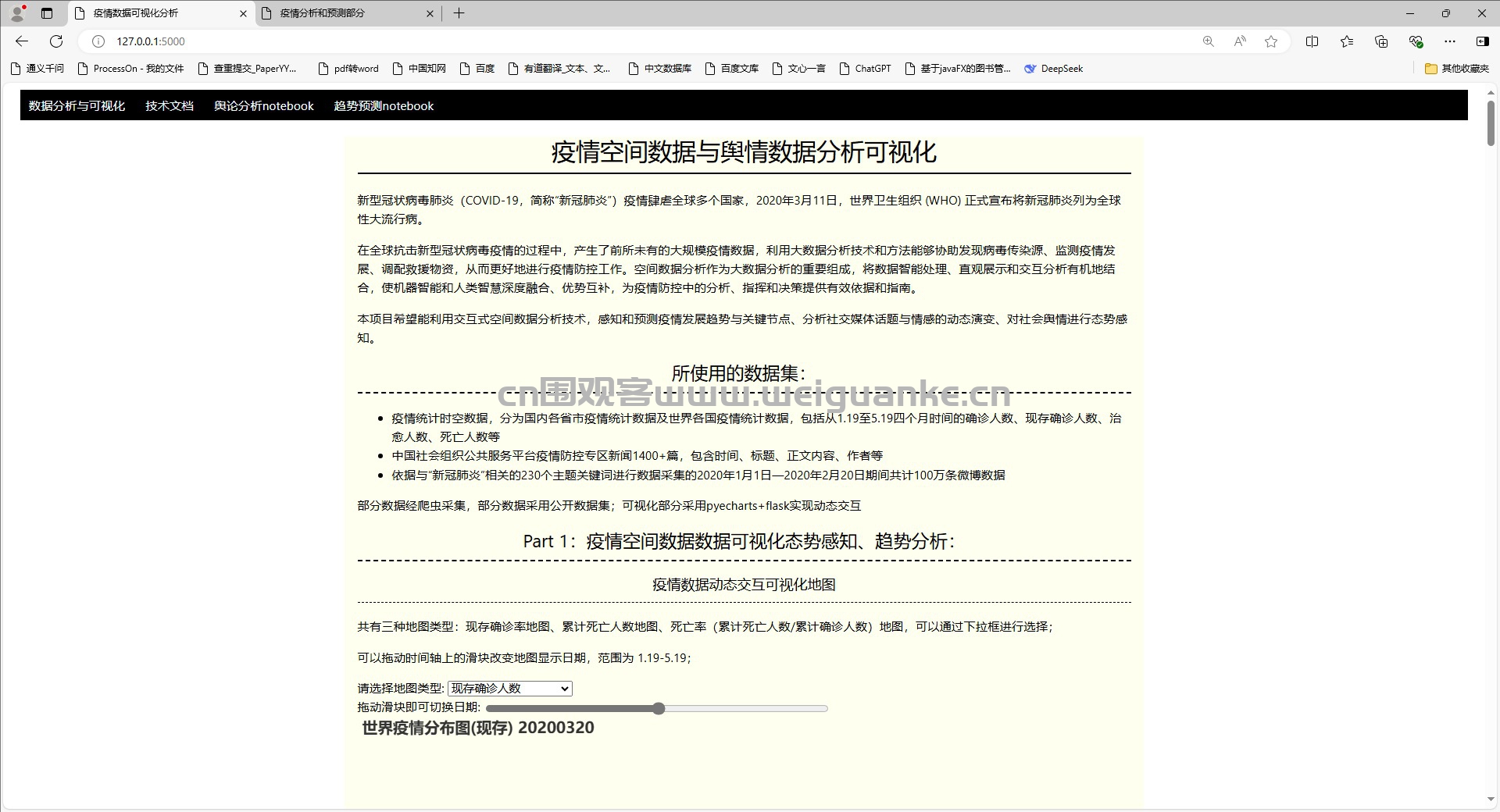Click the page vertical scrollbar thumb
This screenshot has width=1500, height=812.
pyautogui.click(x=1491, y=123)
